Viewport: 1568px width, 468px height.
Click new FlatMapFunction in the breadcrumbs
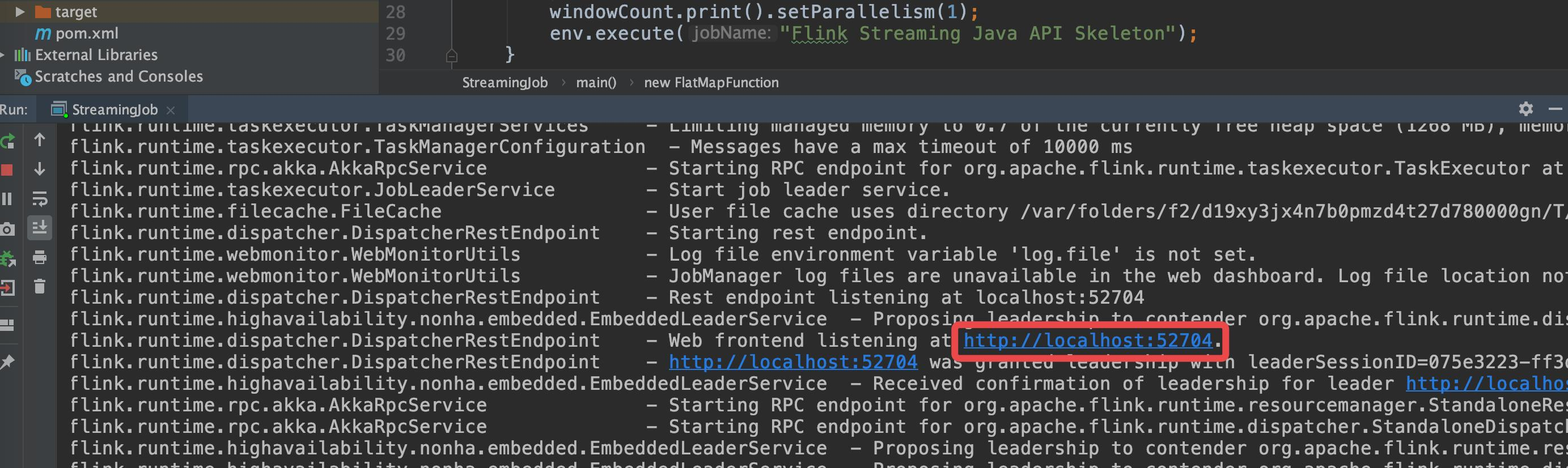click(x=711, y=83)
